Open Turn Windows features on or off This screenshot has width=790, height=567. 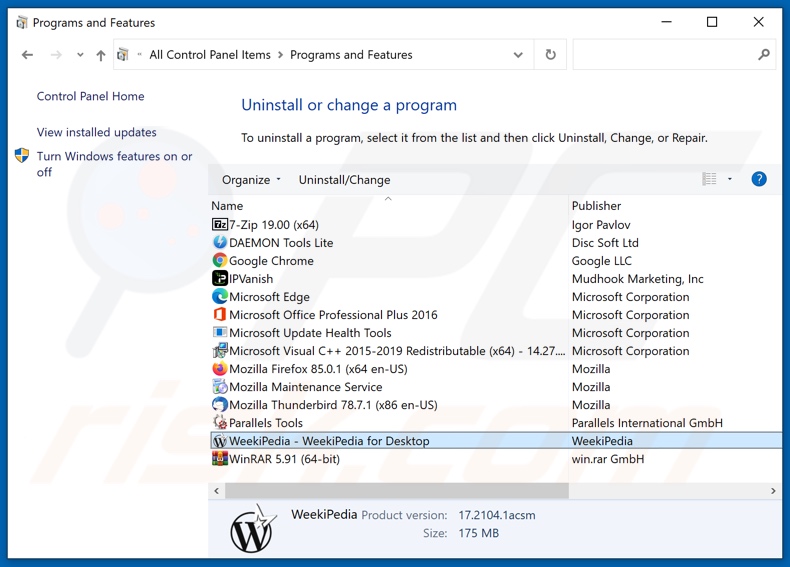pyautogui.click(x=114, y=164)
